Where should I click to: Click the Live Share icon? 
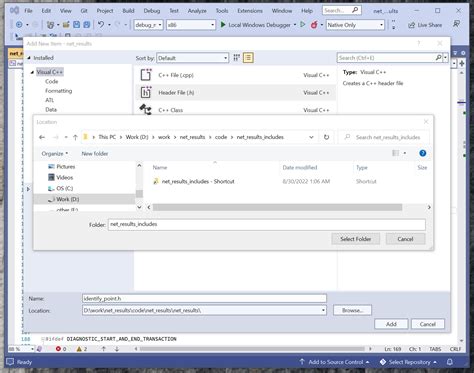[412, 25]
